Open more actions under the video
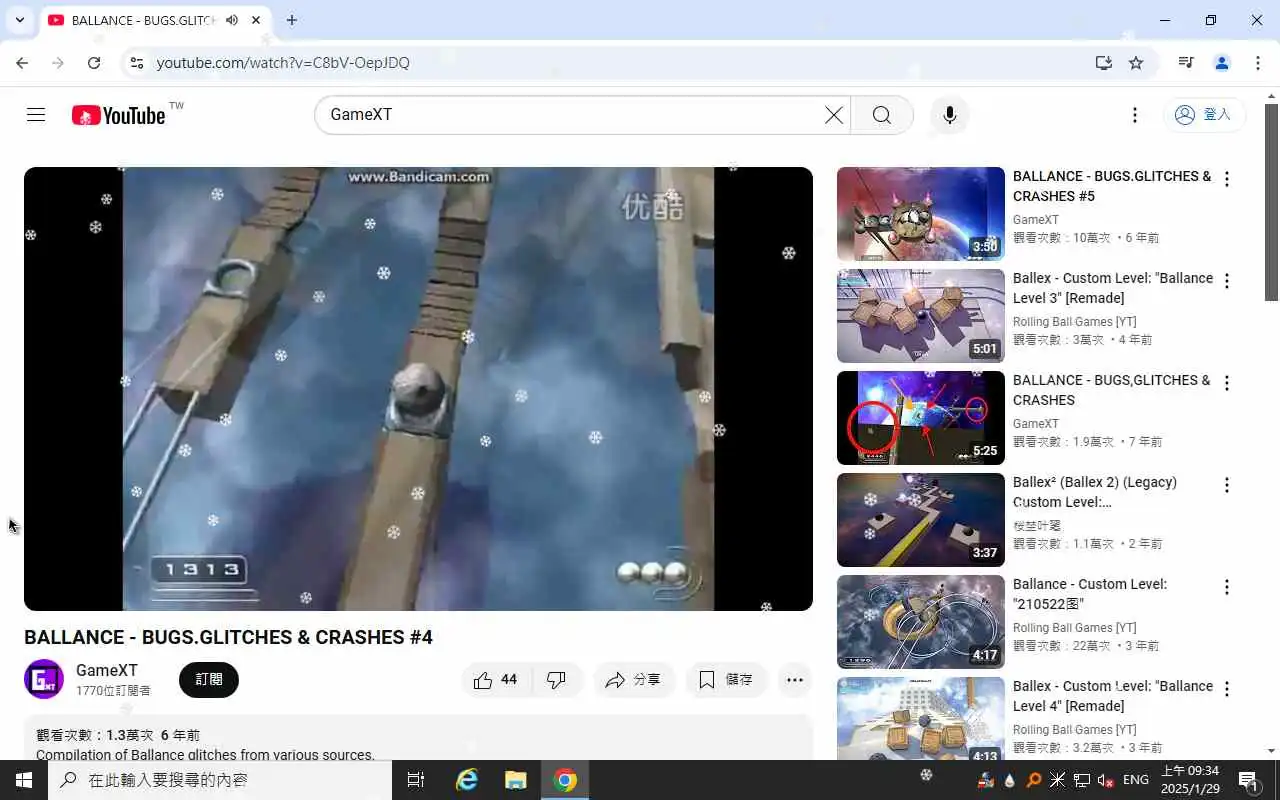The height and width of the screenshot is (800, 1280). tap(795, 680)
